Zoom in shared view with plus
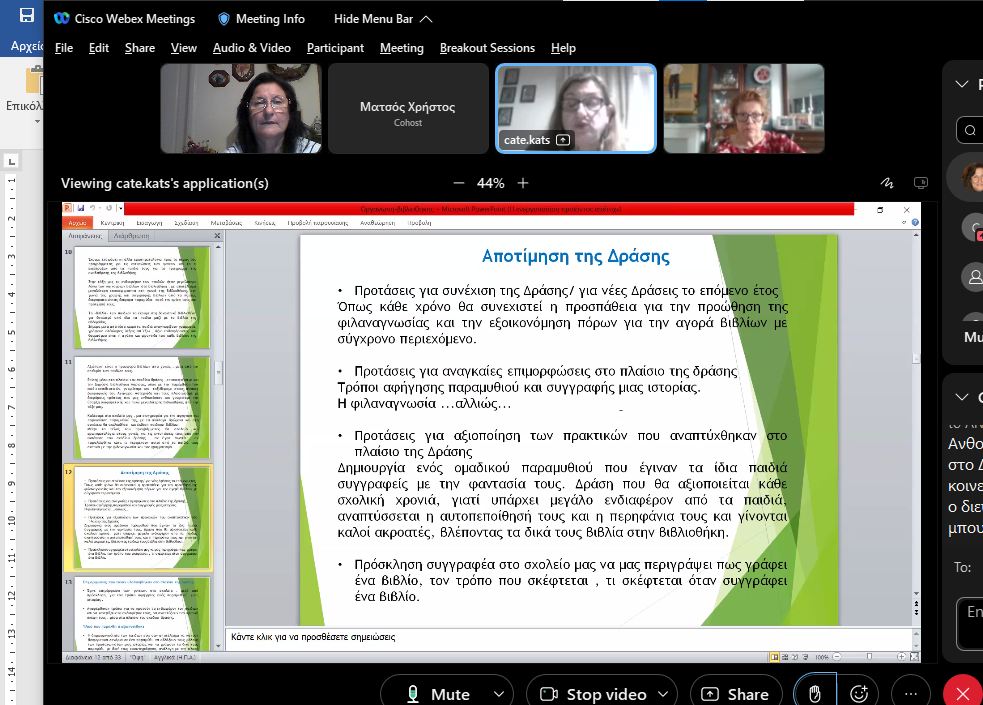 coord(522,183)
